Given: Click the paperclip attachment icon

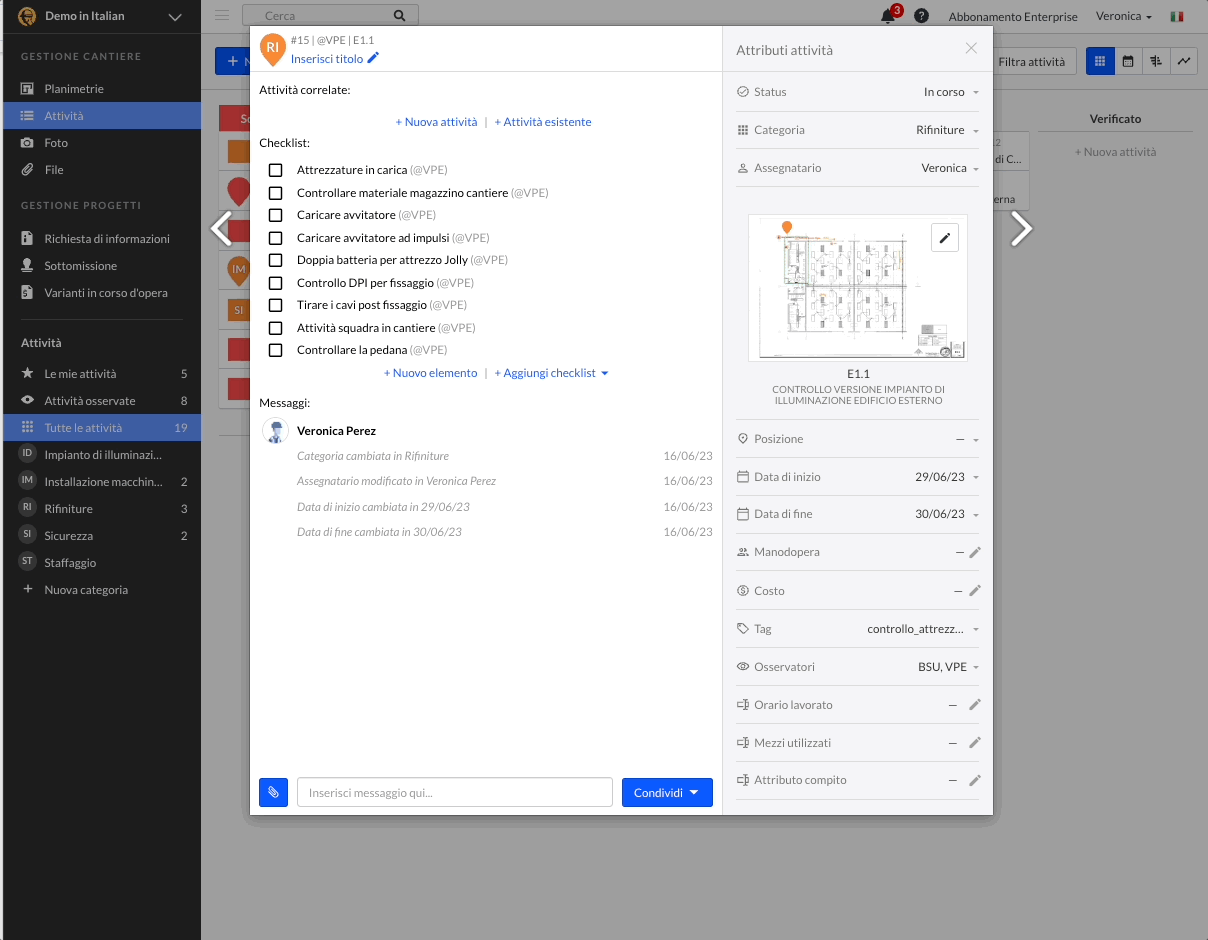Looking at the screenshot, I should tap(273, 792).
